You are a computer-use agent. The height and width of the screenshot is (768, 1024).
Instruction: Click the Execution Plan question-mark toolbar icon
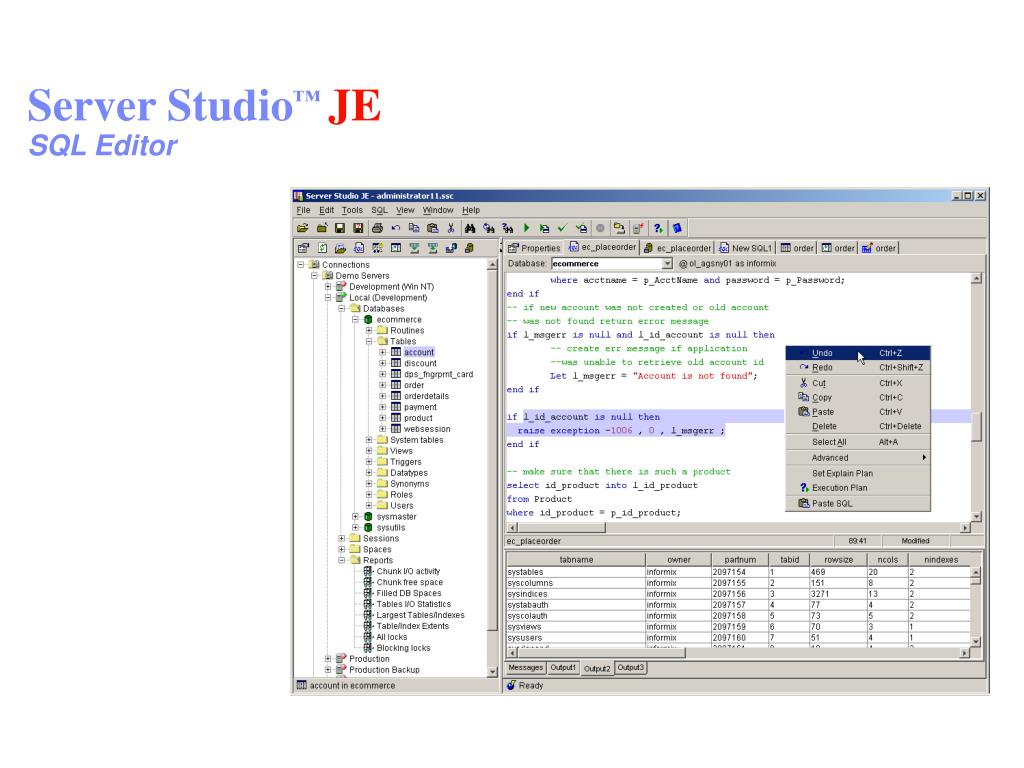(x=658, y=229)
